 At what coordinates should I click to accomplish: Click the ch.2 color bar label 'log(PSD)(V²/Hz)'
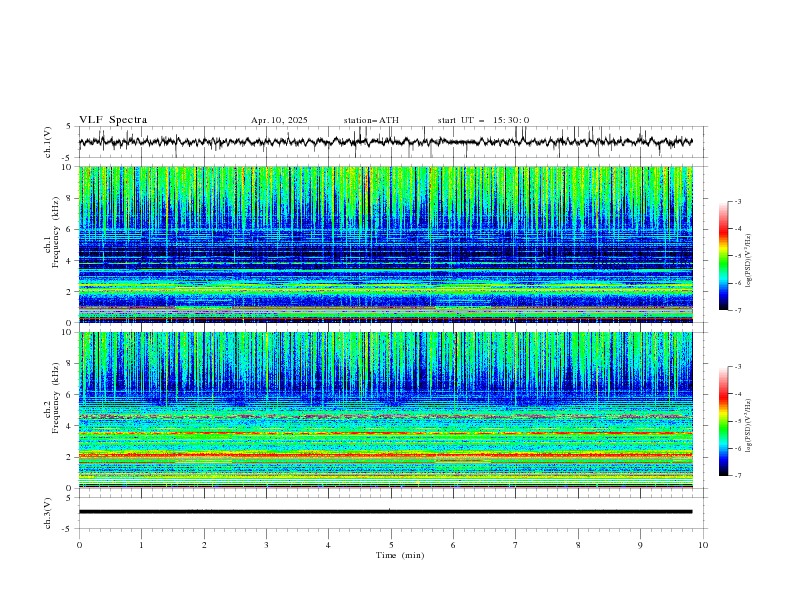tap(748, 426)
